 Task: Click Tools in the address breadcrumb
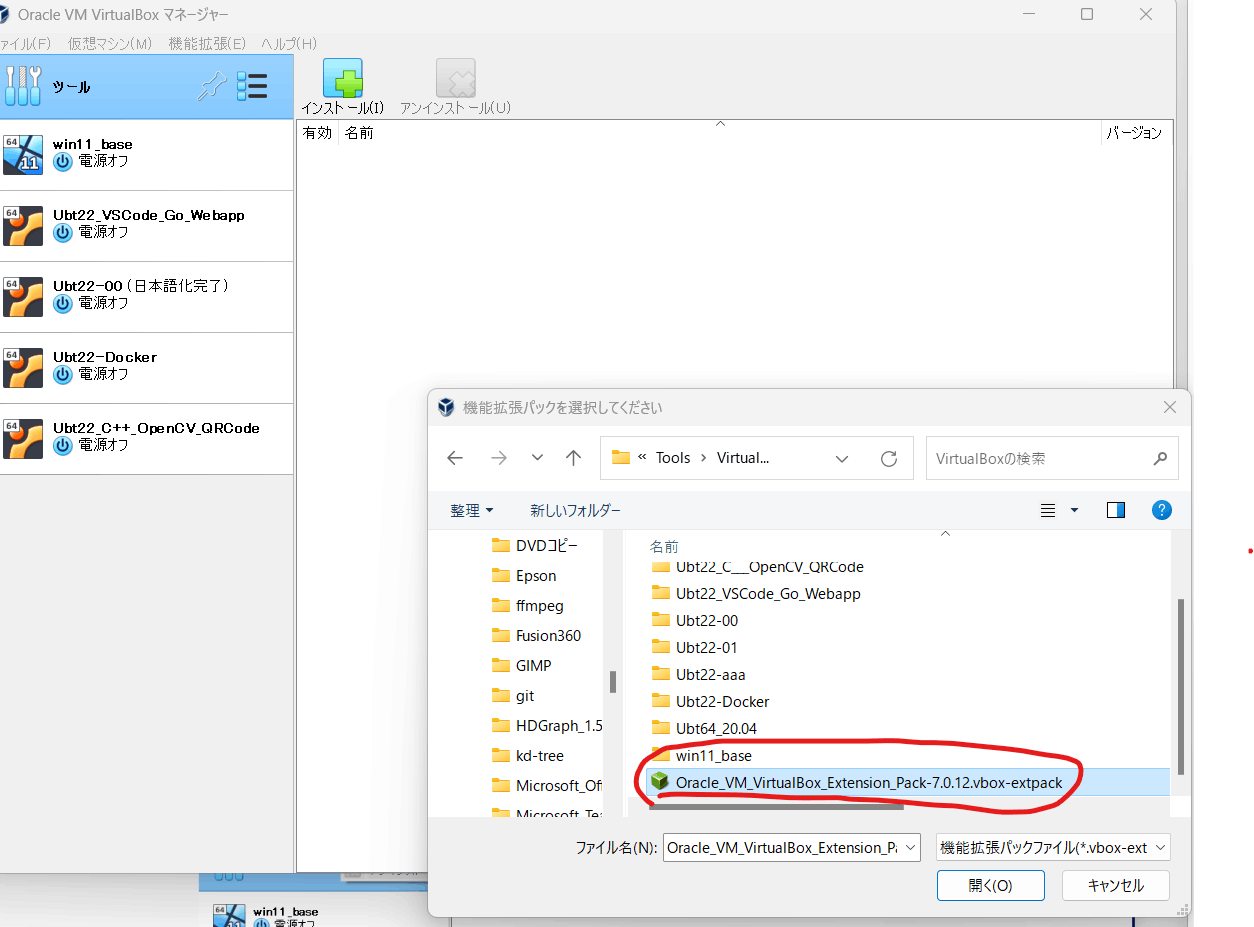tap(673, 458)
